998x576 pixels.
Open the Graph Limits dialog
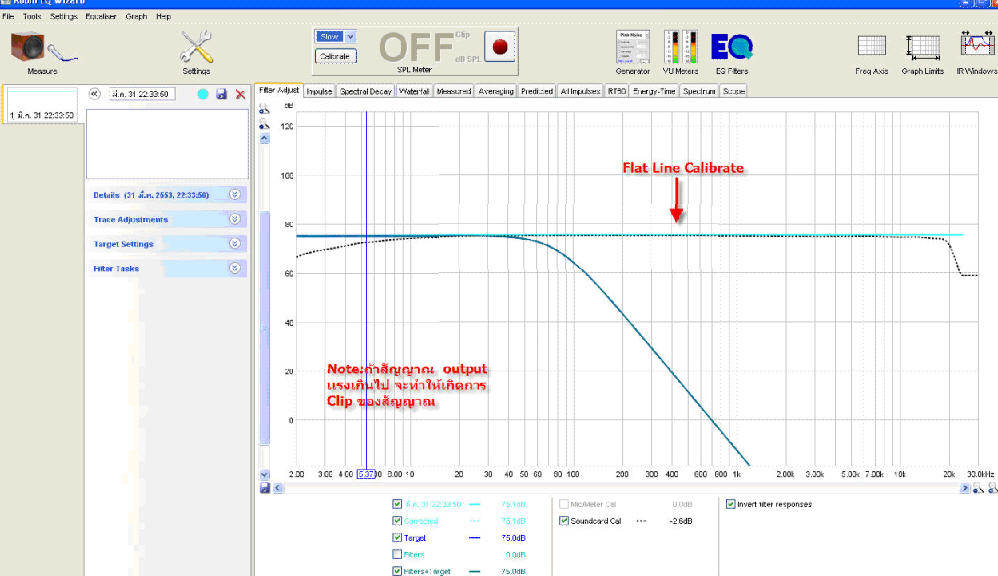tap(922, 53)
